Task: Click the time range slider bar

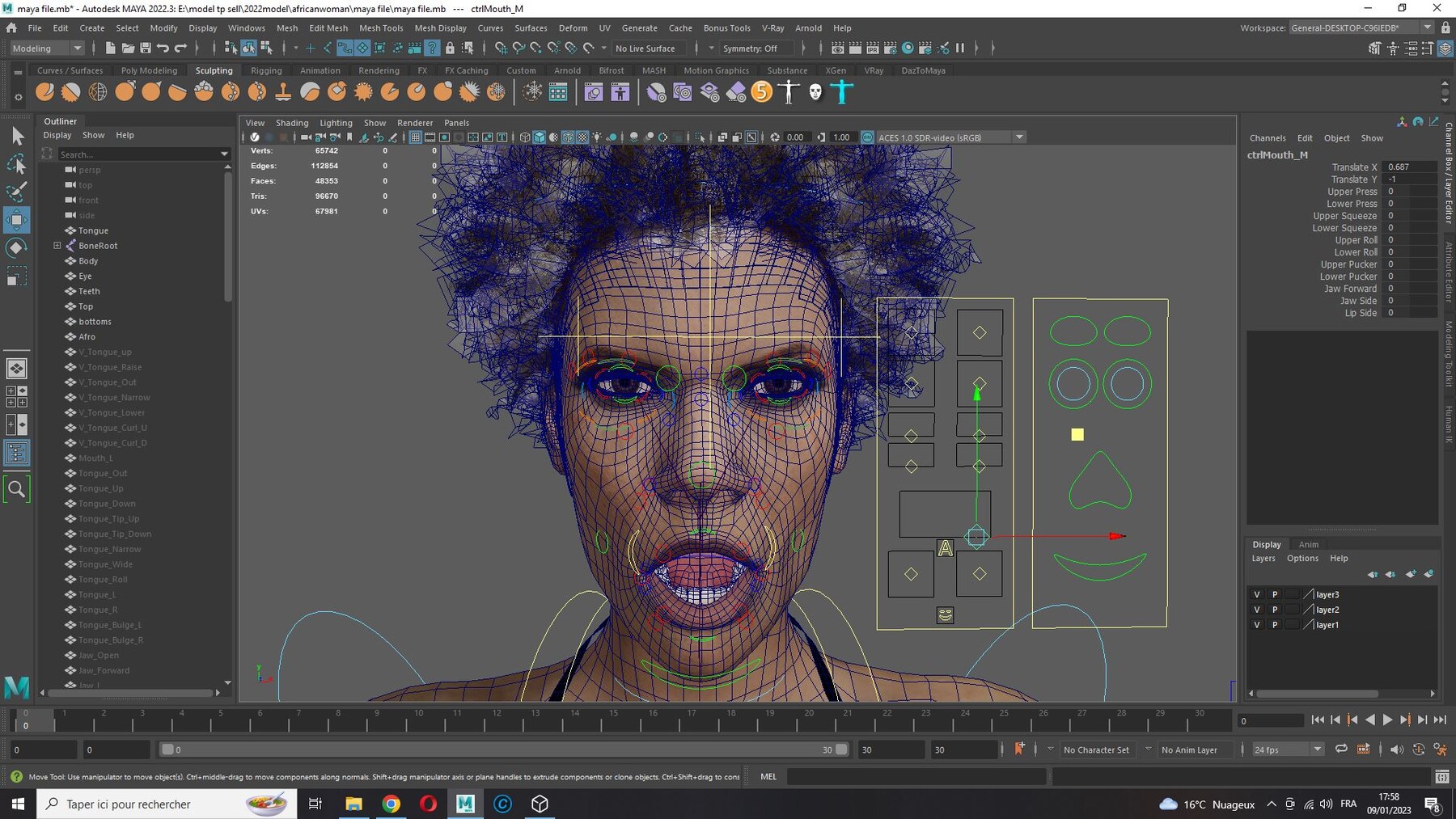Action: pos(504,749)
